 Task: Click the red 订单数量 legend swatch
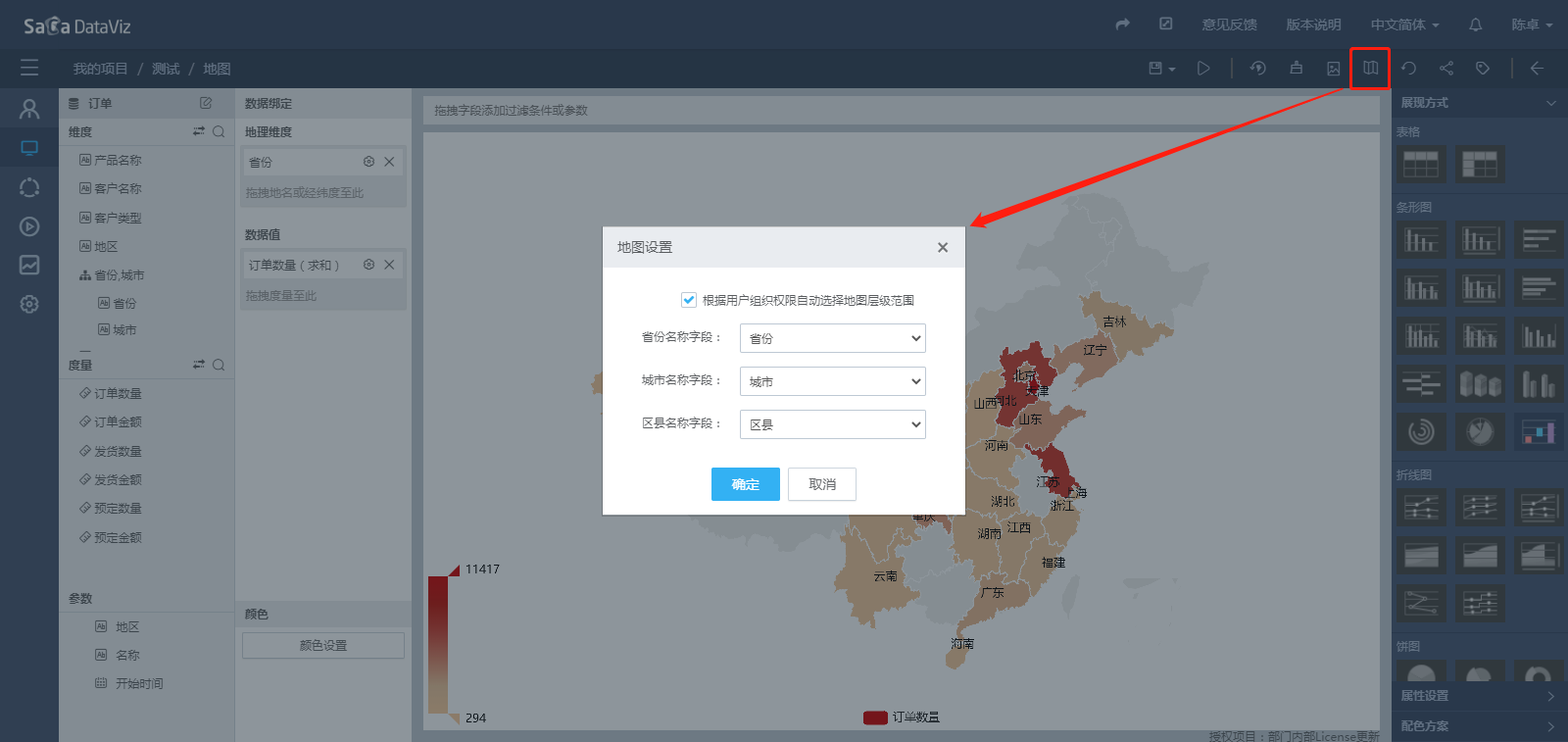[x=875, y=717]
